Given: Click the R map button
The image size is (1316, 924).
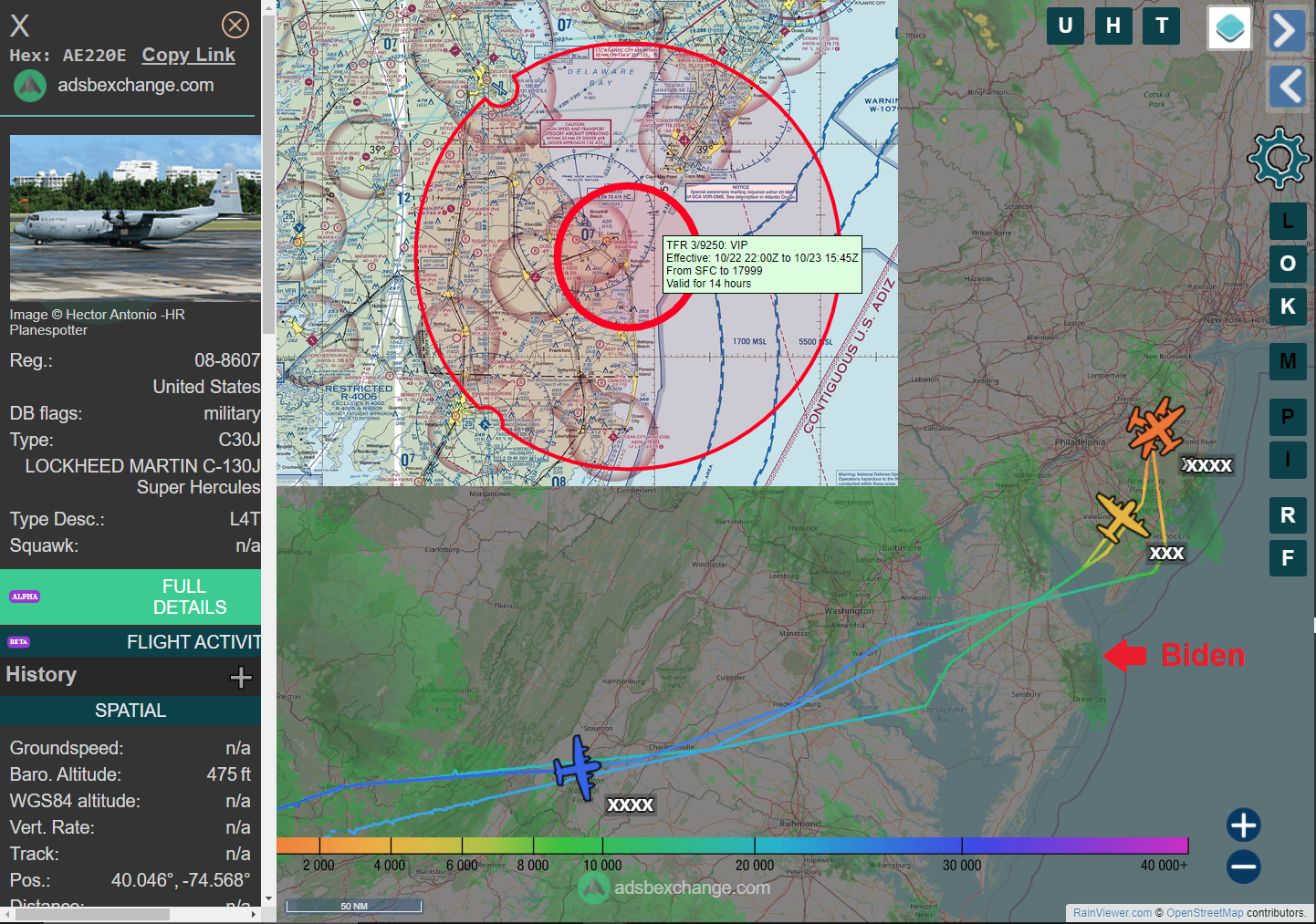Looking at the screenshot, I should coord(1288,515).
